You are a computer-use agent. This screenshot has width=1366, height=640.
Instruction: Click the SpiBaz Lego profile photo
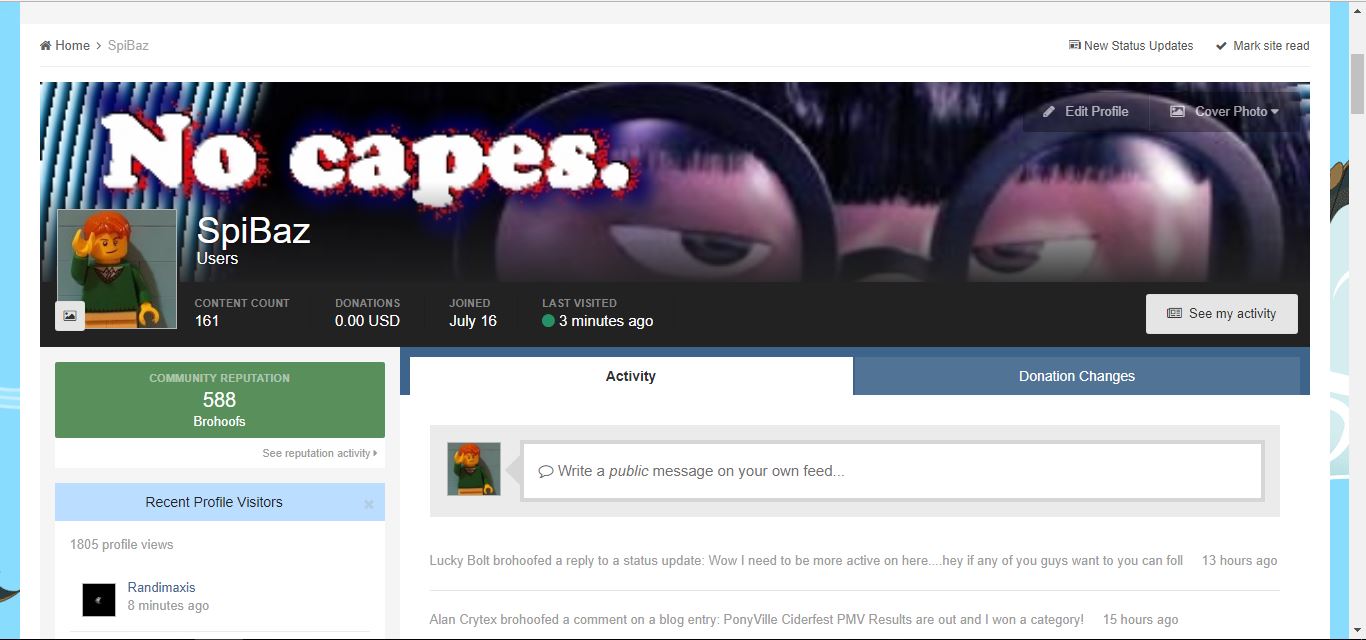pos(117,268)
